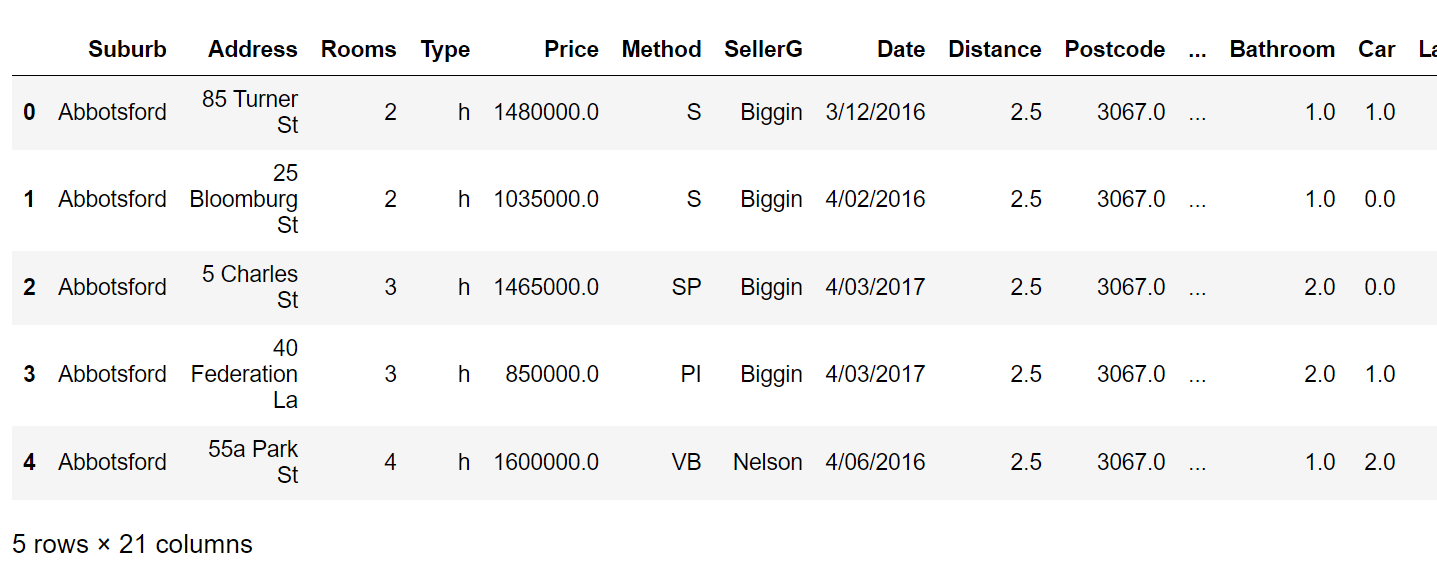Click the Suburb column header
1437x572 pixels.
tap(127, 49)
